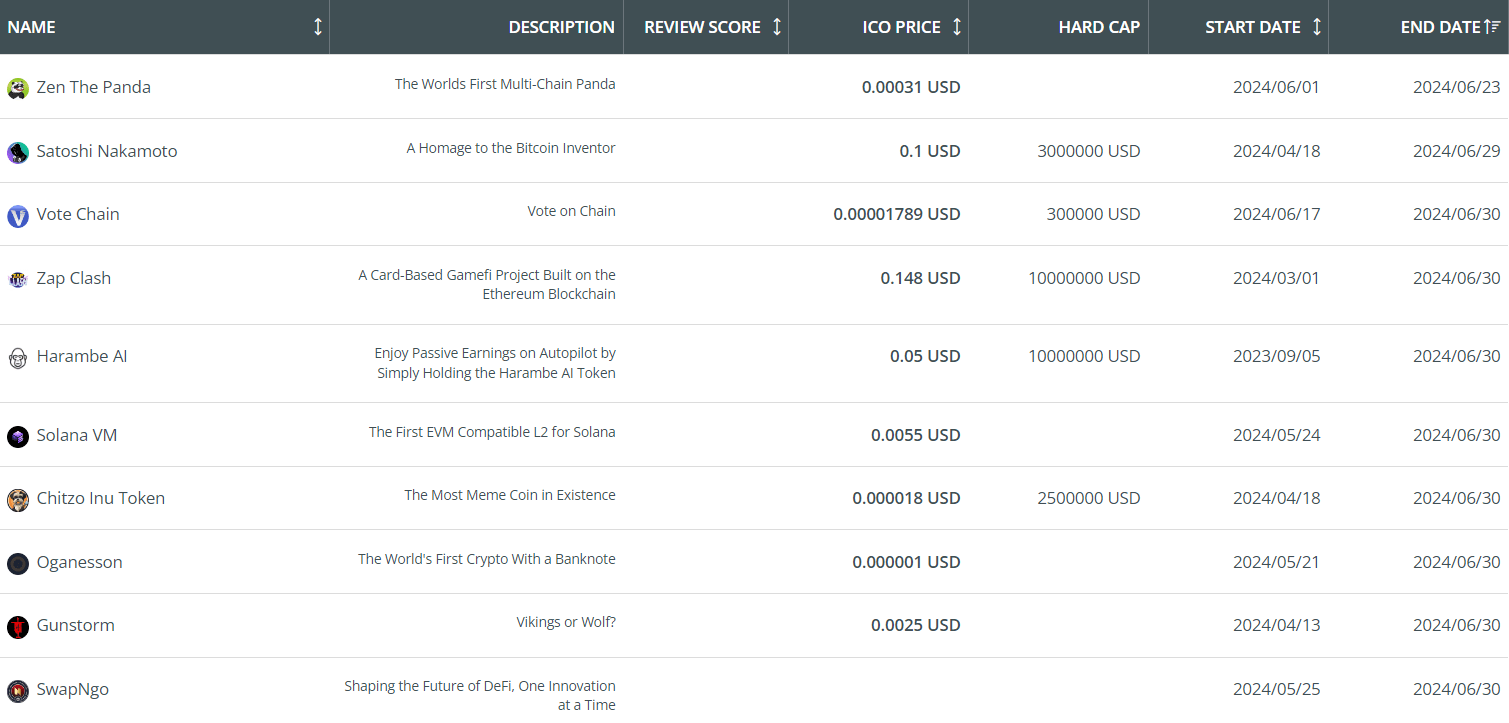
Task: Click the Description column header
Action: [561, 27]
